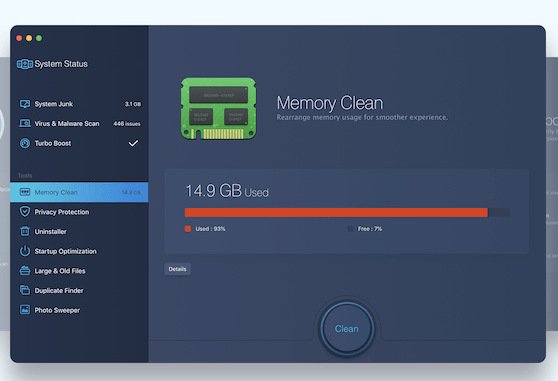Click the Duplicate Finder icon
The height and width of the screenshot is (381, 558).
25,290
